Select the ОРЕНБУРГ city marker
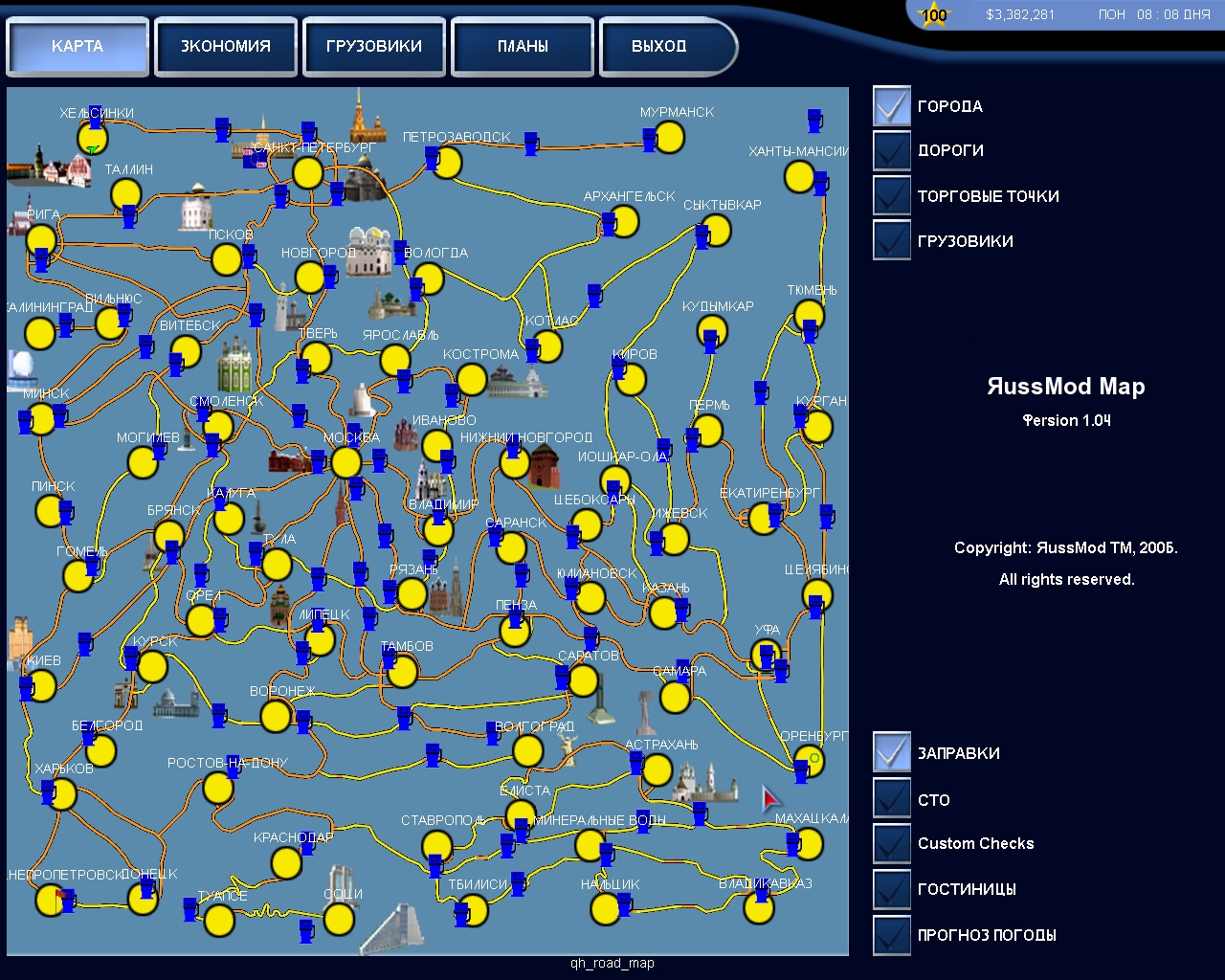 point(810,762)
